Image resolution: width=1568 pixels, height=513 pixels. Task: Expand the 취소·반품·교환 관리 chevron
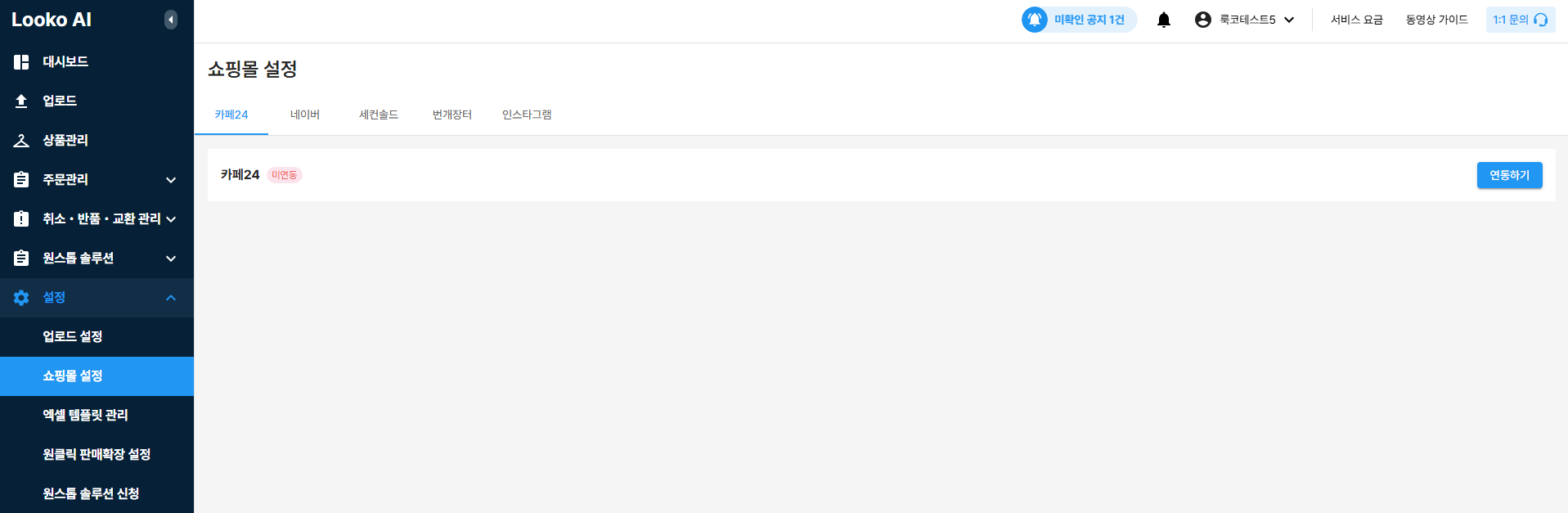tap(171, 219)
